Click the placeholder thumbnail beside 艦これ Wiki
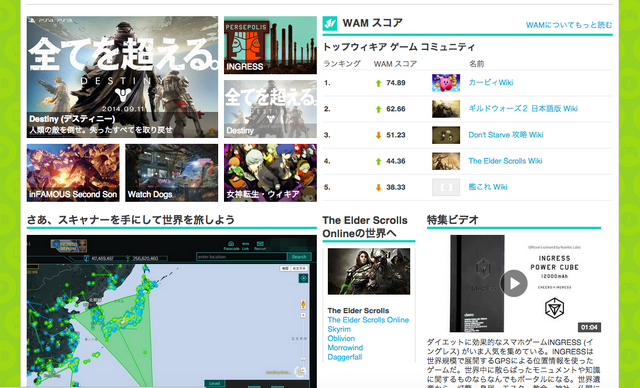The width and height of the screenshot is (640, 388). (x=446, y=187)
